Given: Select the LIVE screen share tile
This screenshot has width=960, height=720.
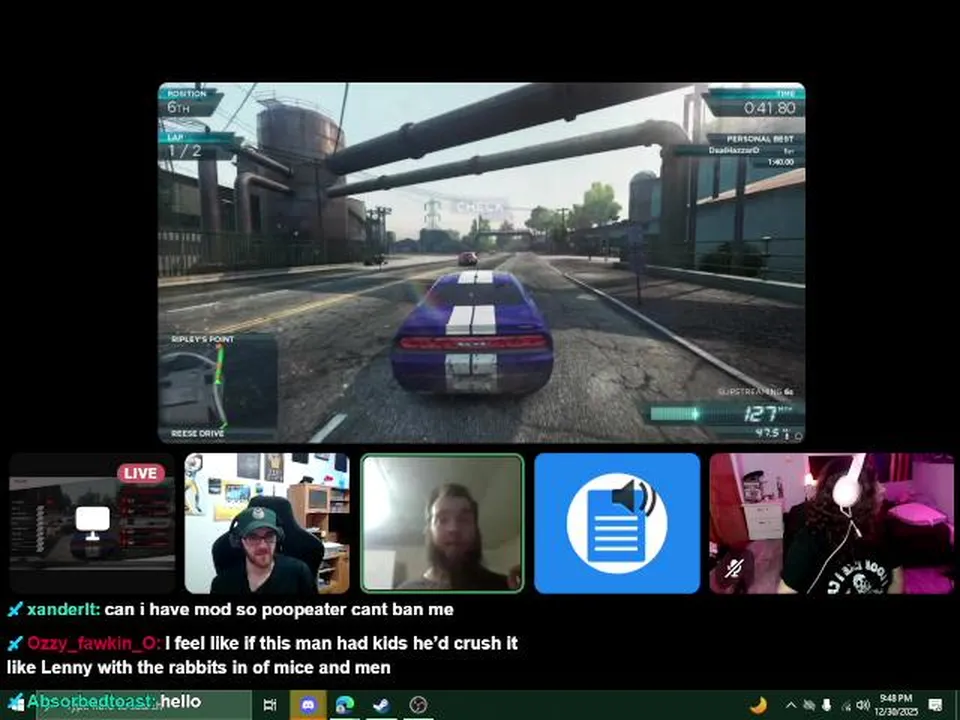Looking at the screenshot, I should [92, 523].
